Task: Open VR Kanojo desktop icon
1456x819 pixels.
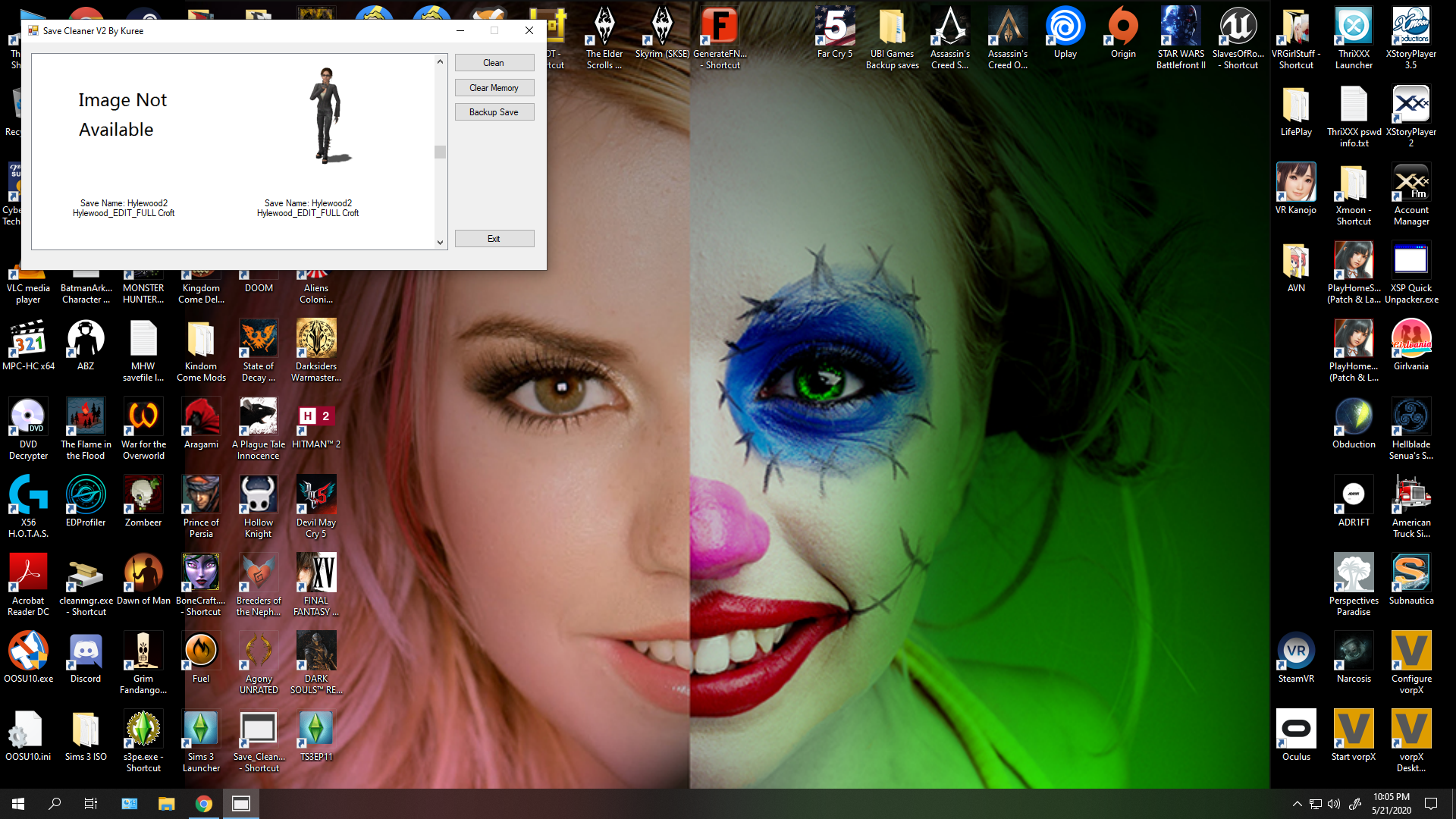Action: 1296,190
